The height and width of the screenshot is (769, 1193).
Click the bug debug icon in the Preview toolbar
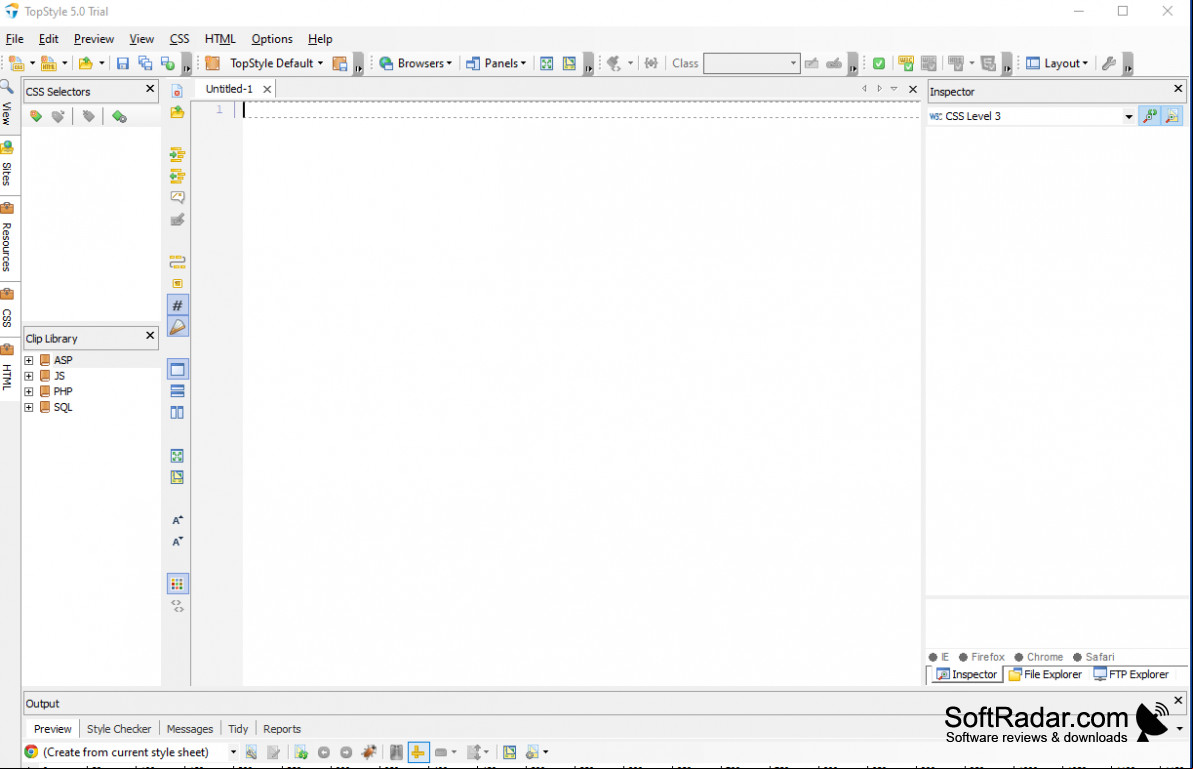tap(369, 752)
